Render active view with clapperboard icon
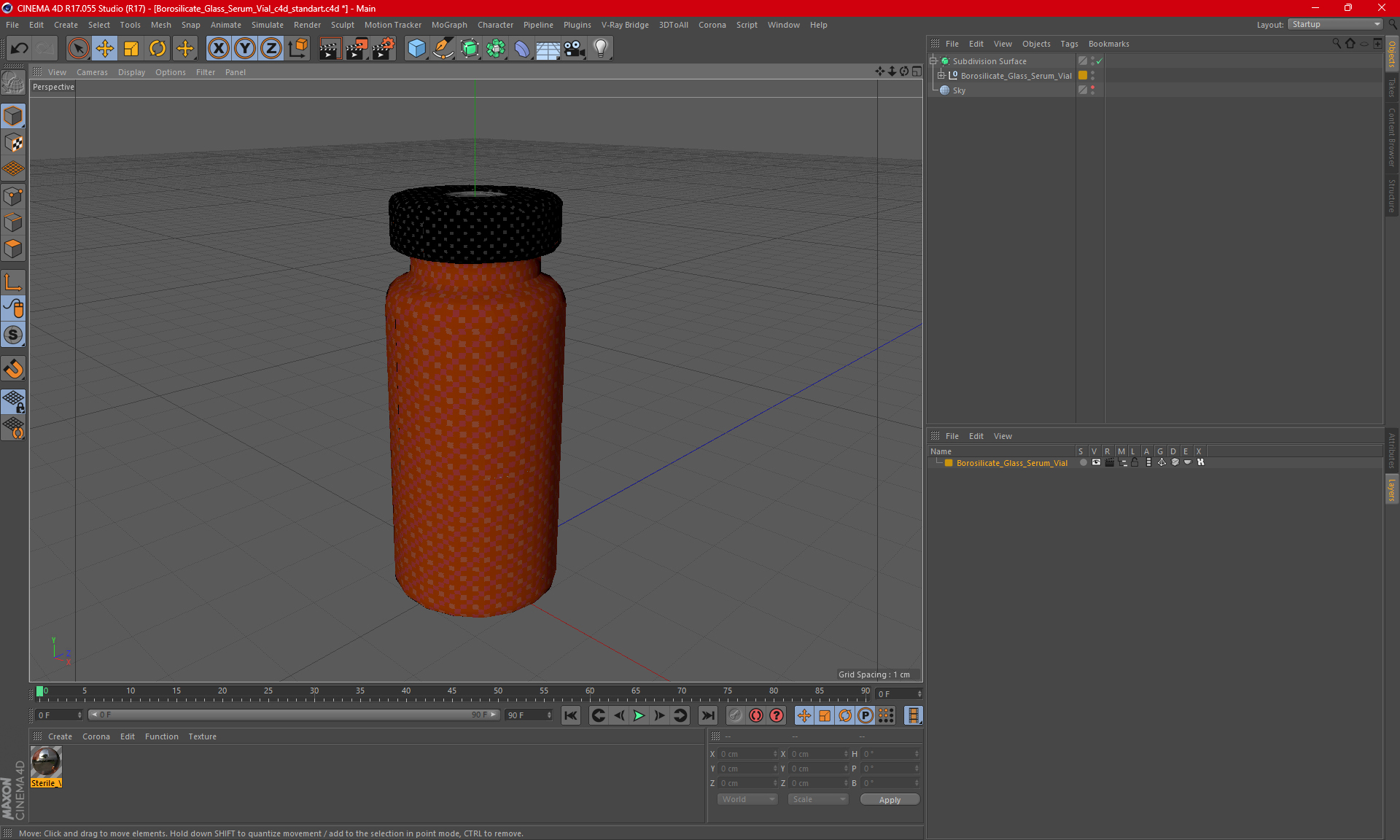 tap(330, 48)
